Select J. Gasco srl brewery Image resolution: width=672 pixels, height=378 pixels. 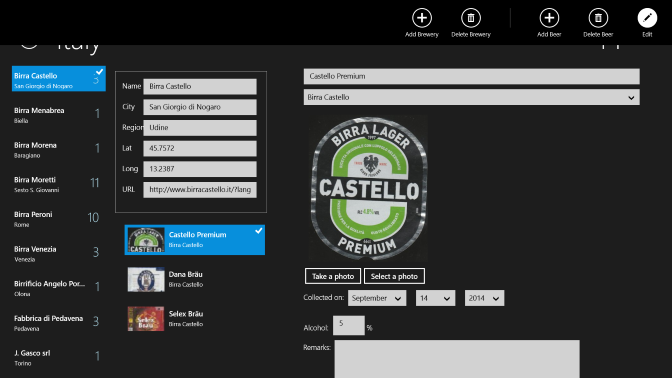click(x=59, y=358)
